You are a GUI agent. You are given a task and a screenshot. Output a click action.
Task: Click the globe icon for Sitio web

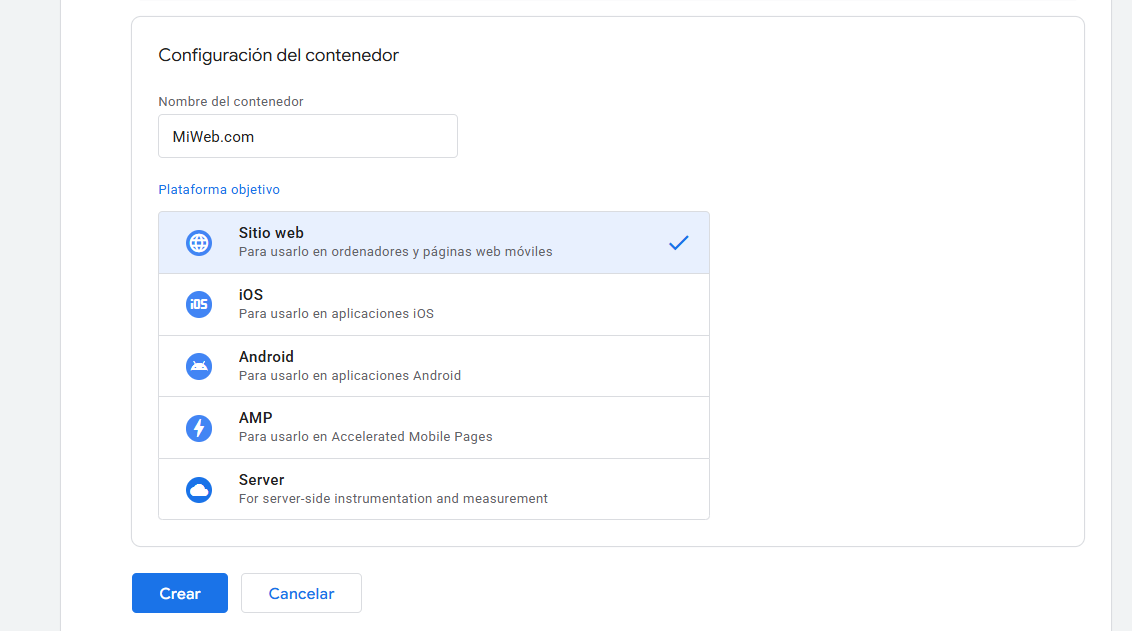tap(199, 243)
